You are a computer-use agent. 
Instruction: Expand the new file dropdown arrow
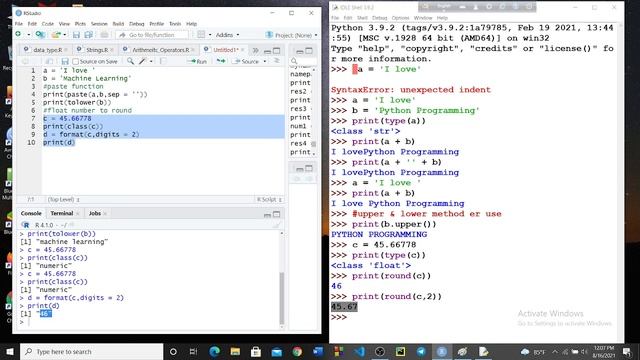29,35
